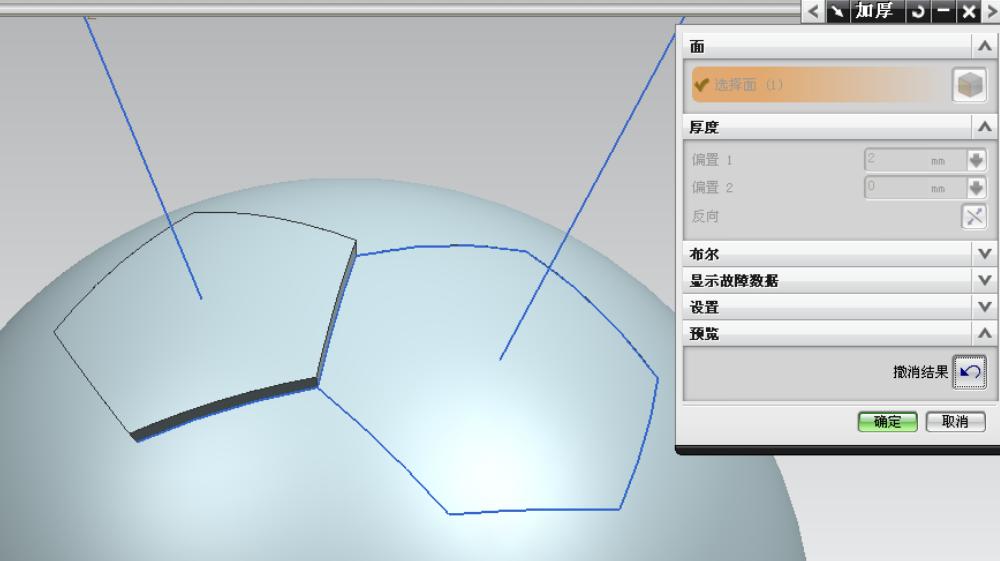Collapse the 面 section
Viewport: 1000px width, 561px height.
click(x=984, y=46)
